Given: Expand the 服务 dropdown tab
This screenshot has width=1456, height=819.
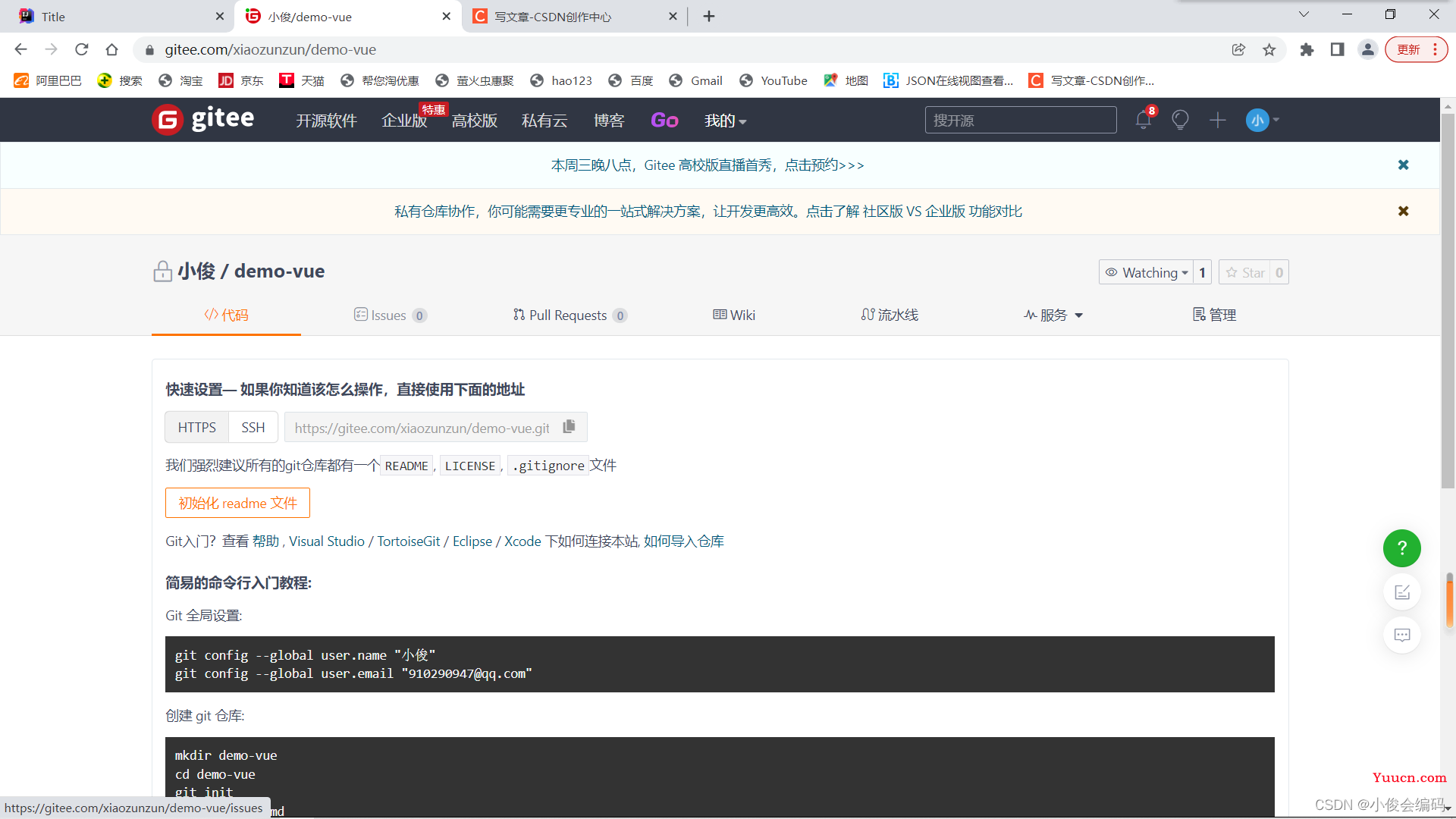Looking at the screenshot, I should click(x=1053, y=315).
